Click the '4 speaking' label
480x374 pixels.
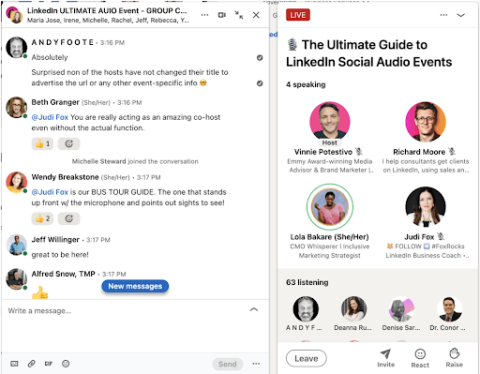(x=306, y=85)
